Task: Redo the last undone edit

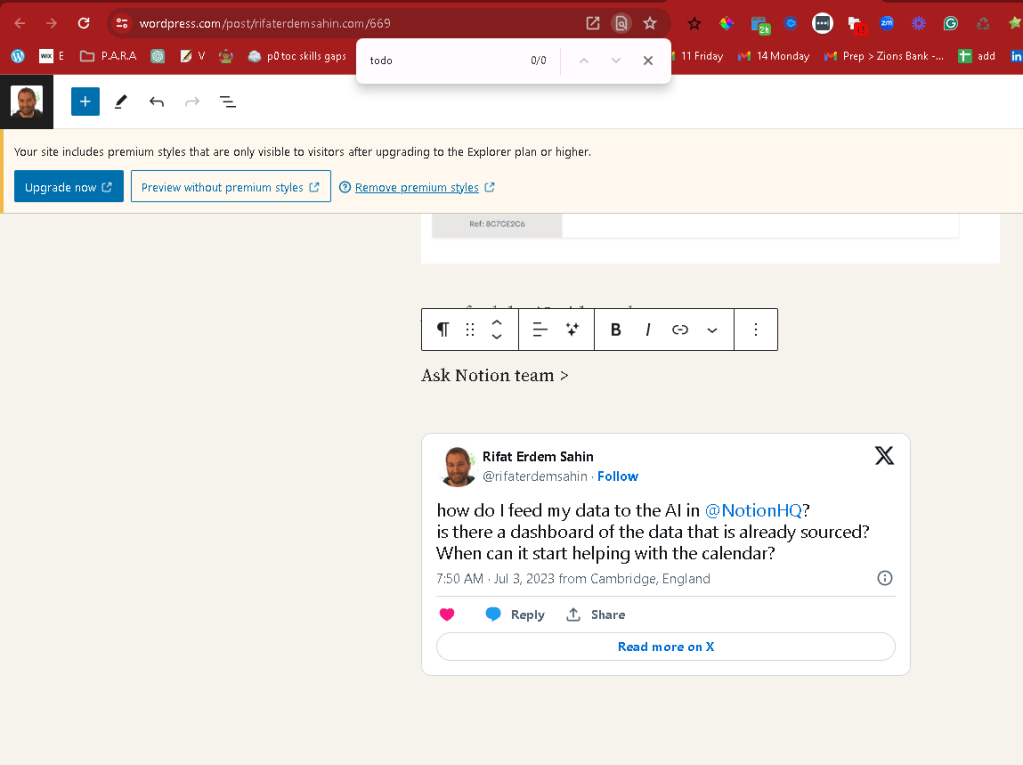Action: pos(192,102)
